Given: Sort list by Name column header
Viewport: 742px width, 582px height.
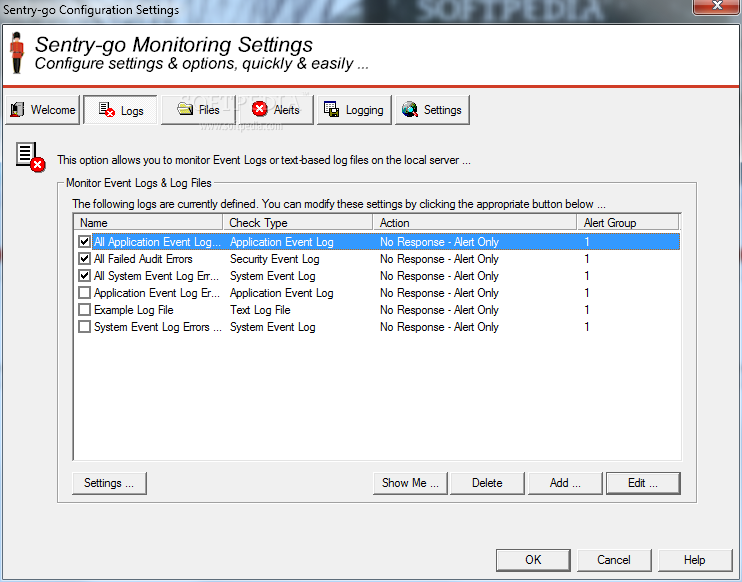Looking at the screenshot, I should tap(148, 222).
